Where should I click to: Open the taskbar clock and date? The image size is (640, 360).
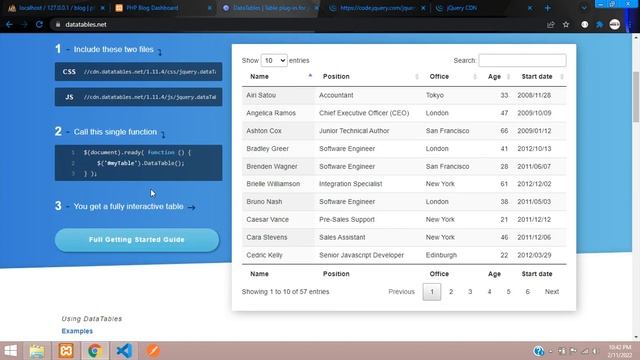click(620, 351)
